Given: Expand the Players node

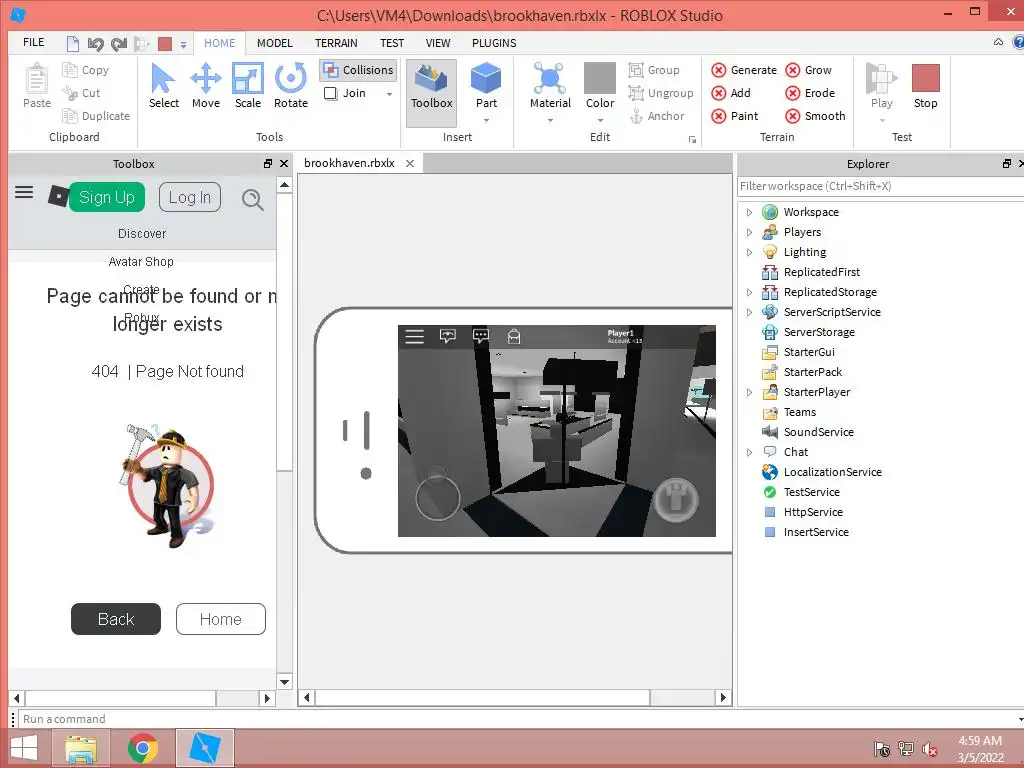Looking at the screenshot, I should point(749,232).
